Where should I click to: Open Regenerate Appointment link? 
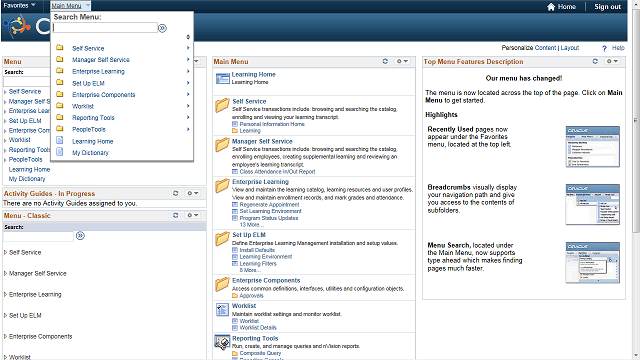pos(269,204)
